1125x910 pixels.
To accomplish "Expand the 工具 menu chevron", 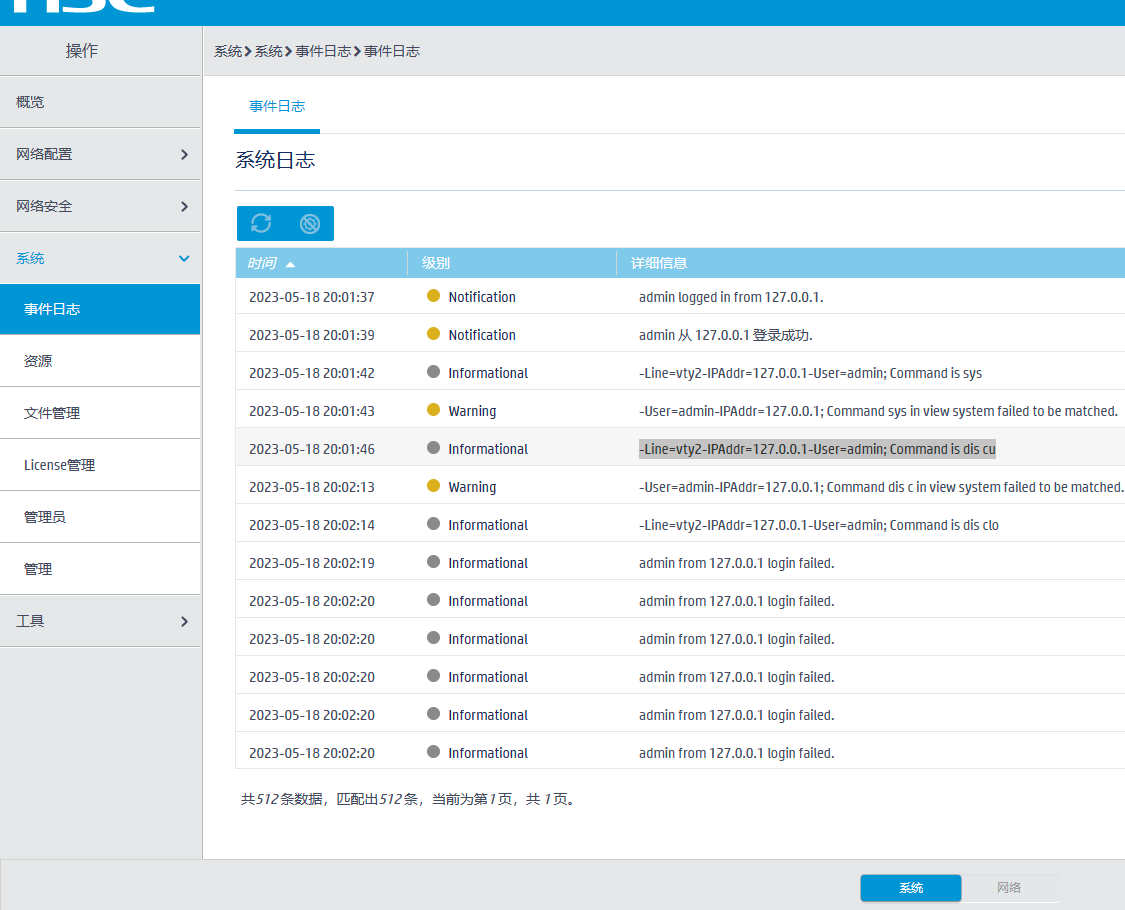I will click(184, 621).
